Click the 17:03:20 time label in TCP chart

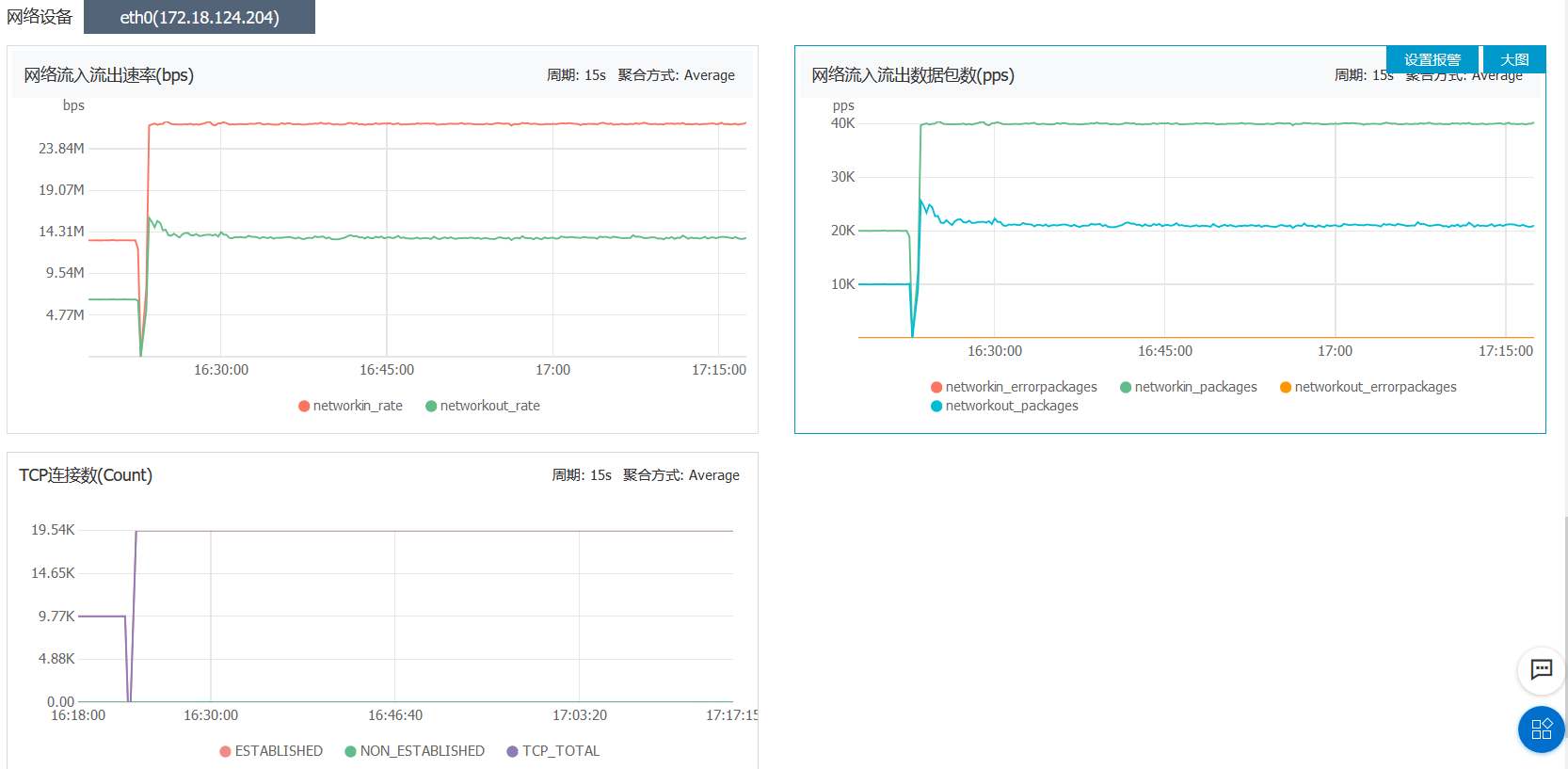coord(580,715)
